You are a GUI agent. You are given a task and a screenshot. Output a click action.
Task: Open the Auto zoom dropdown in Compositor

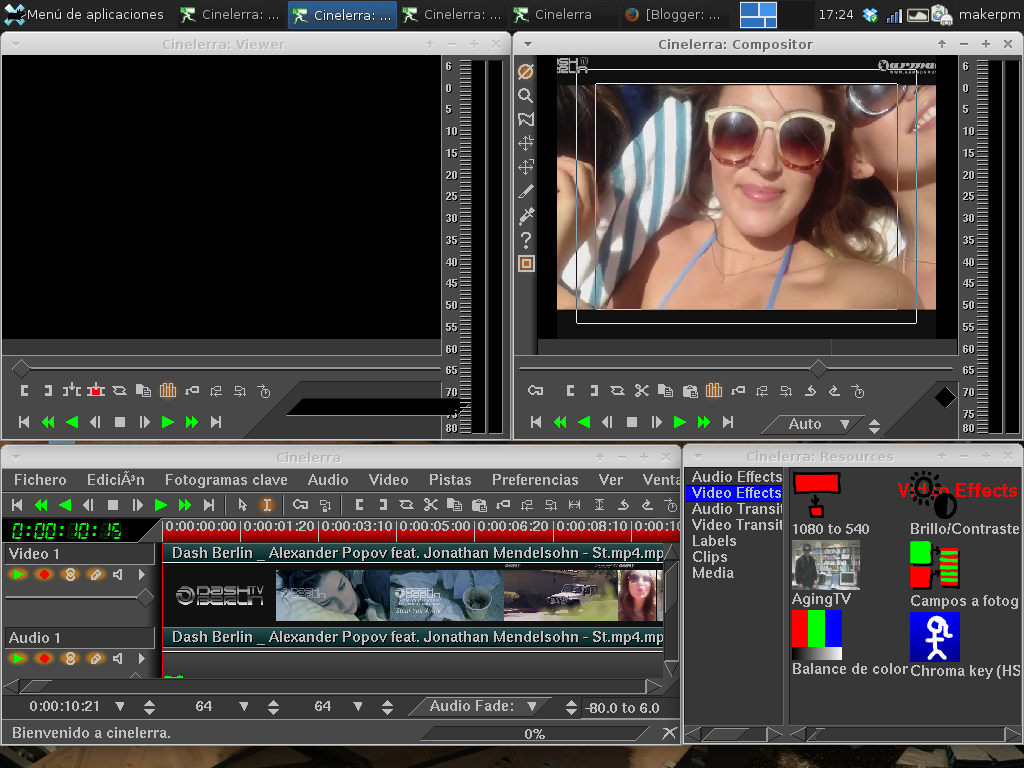point(845,424)
